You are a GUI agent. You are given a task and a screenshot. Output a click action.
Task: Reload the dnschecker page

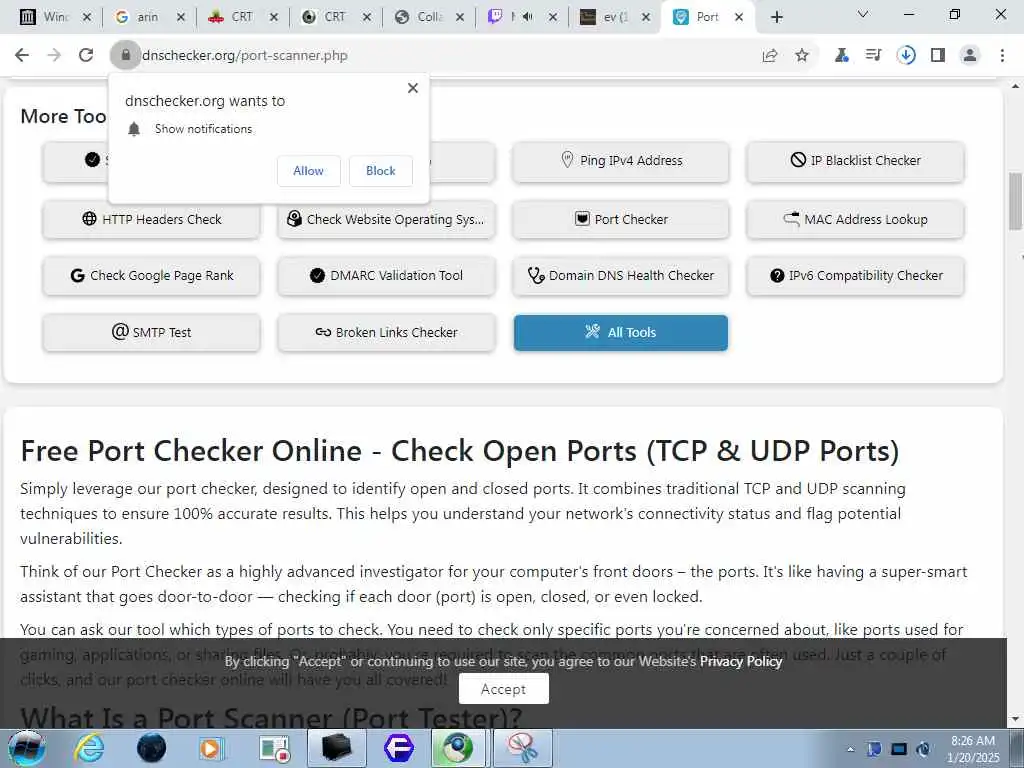pos(86,56)
